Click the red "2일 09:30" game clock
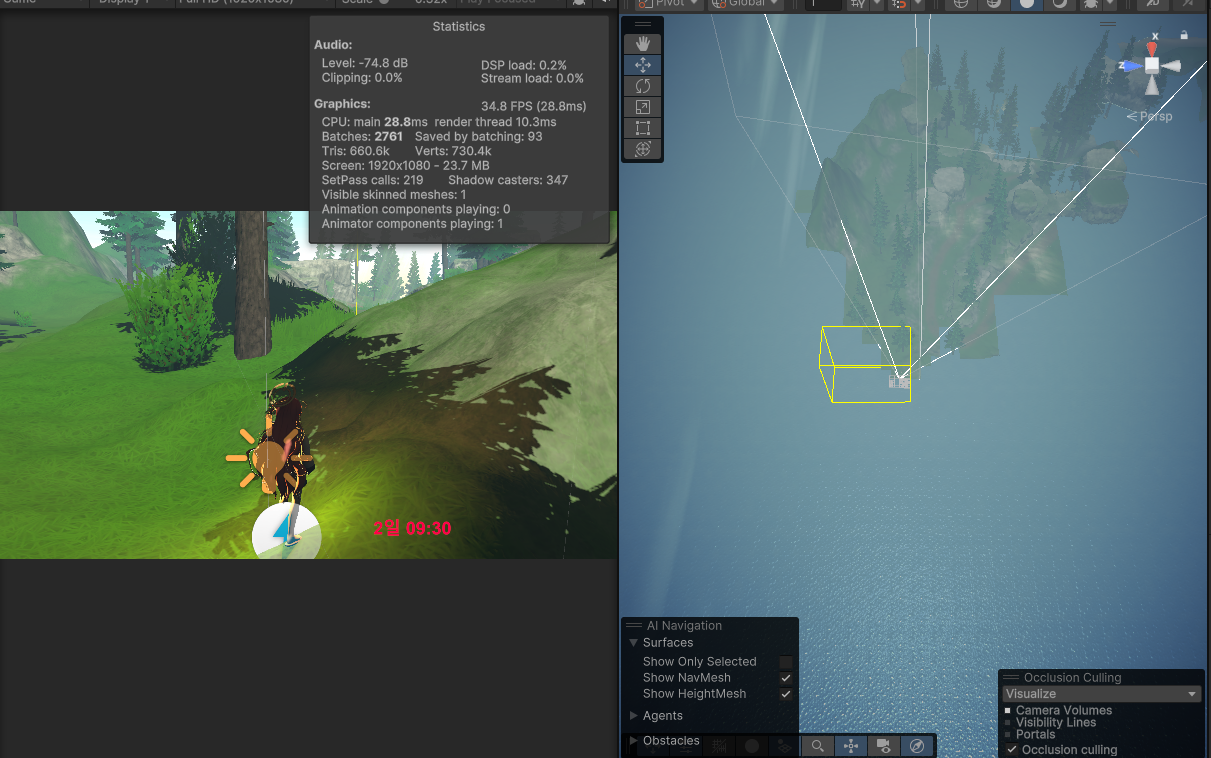Image resolution: width=1211 pixels, height=758 pixels. [412, 528]
